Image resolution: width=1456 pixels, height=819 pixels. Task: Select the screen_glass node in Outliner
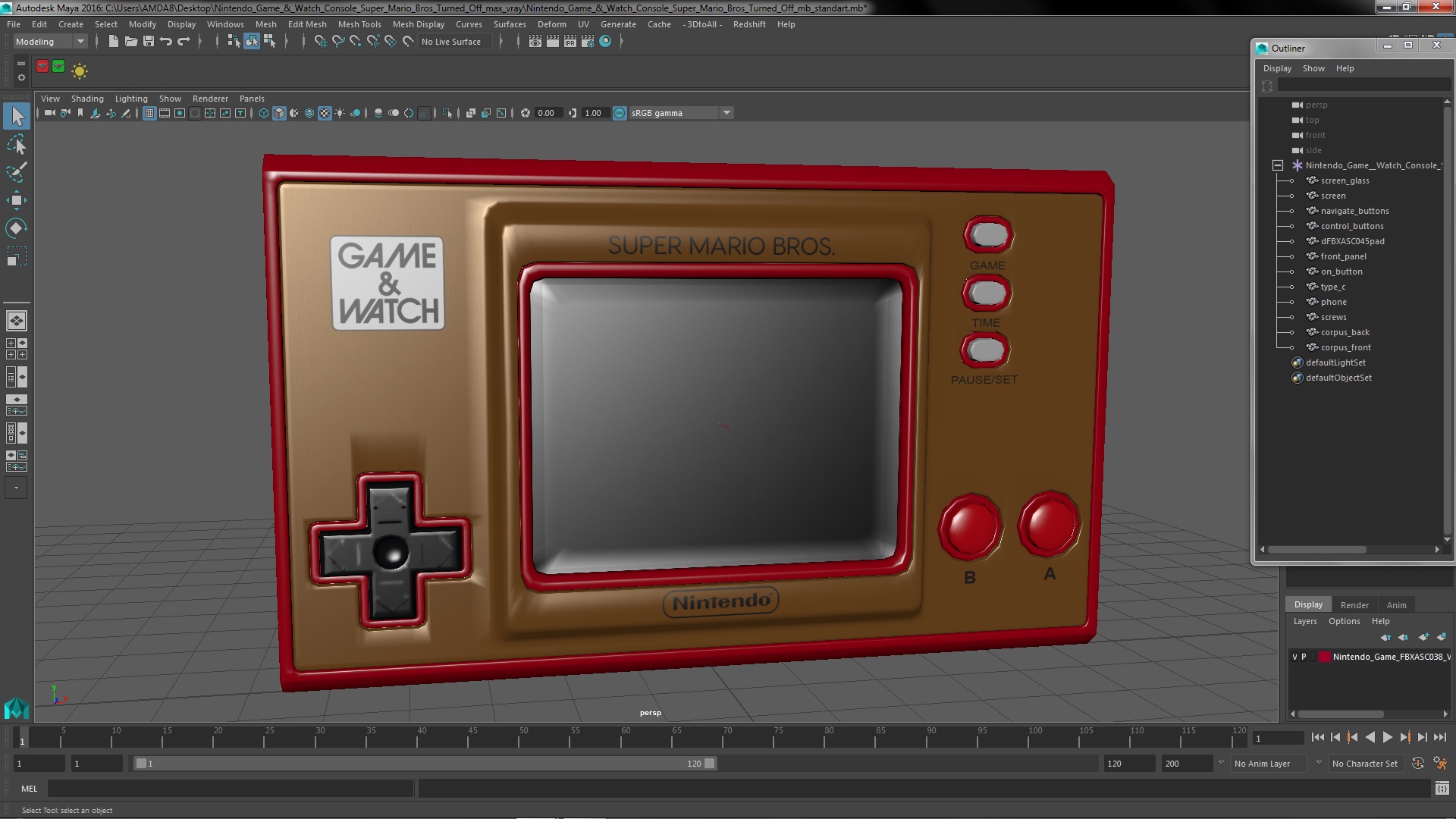point(1345,180)
